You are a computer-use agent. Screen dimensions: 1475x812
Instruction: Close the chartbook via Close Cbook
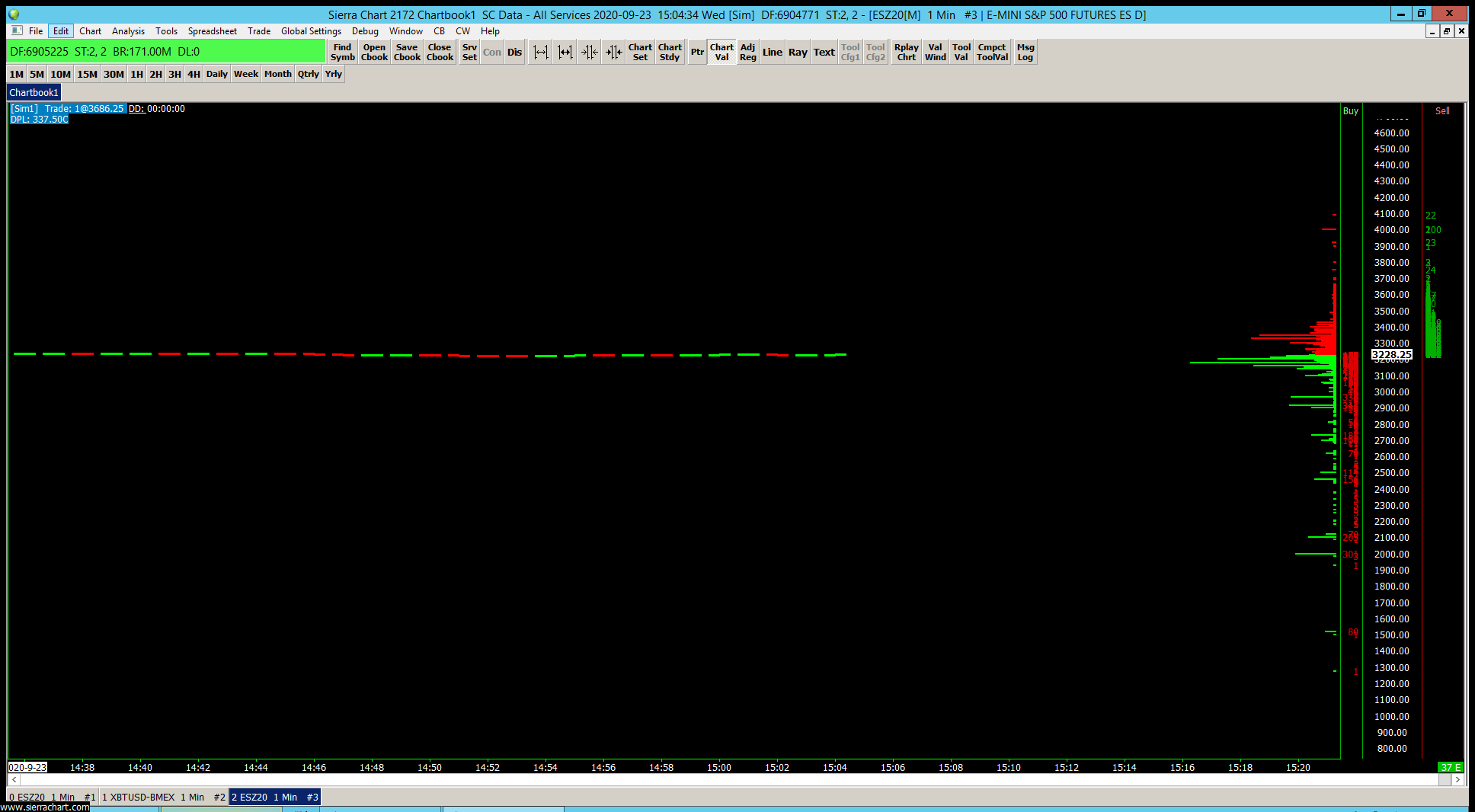(x=440, y=52)
